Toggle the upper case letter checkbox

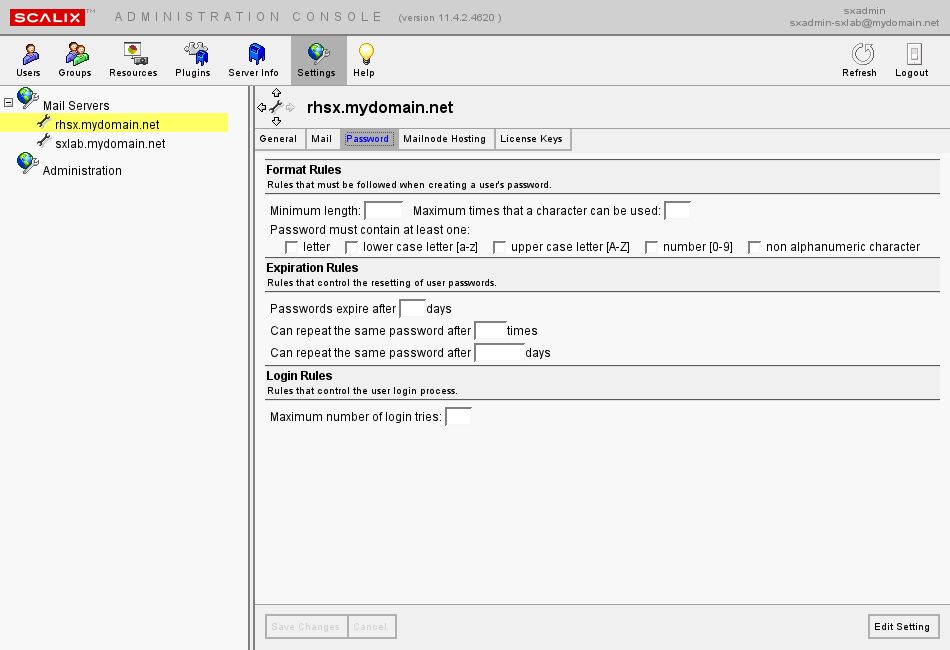click(x=499, y=247)
